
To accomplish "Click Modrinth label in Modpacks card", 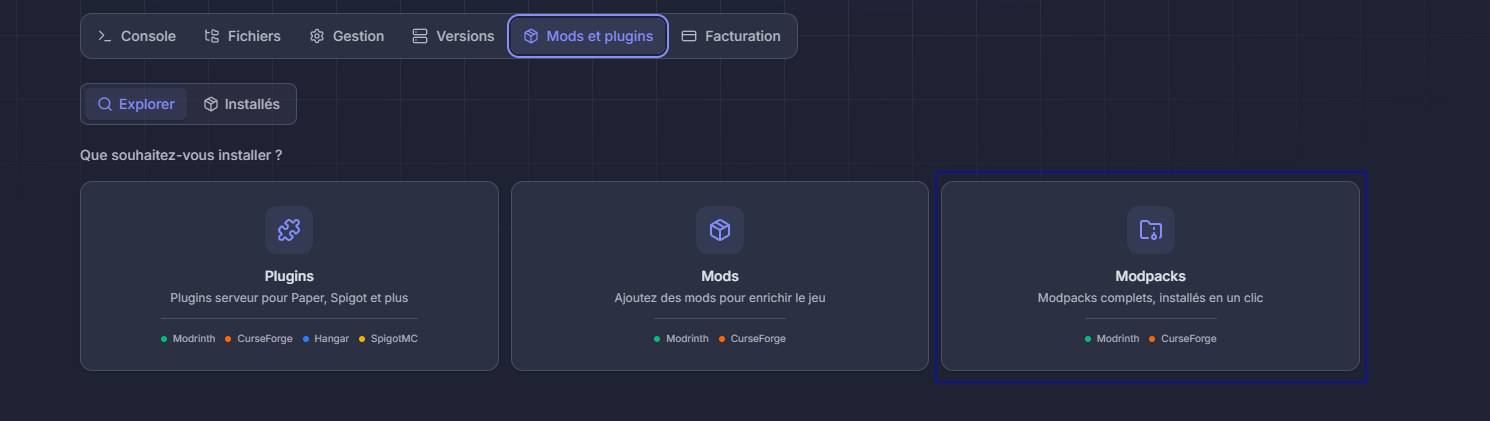I will 1118,339.
